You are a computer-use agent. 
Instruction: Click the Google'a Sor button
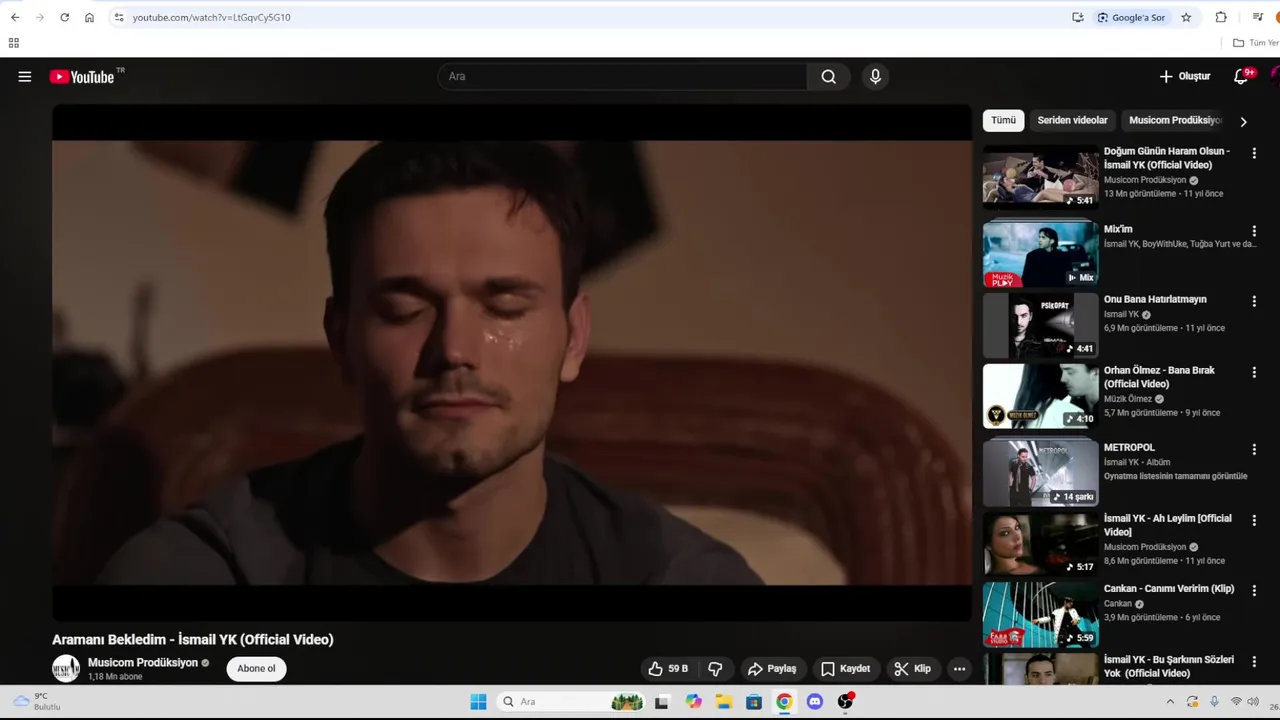1131,17
